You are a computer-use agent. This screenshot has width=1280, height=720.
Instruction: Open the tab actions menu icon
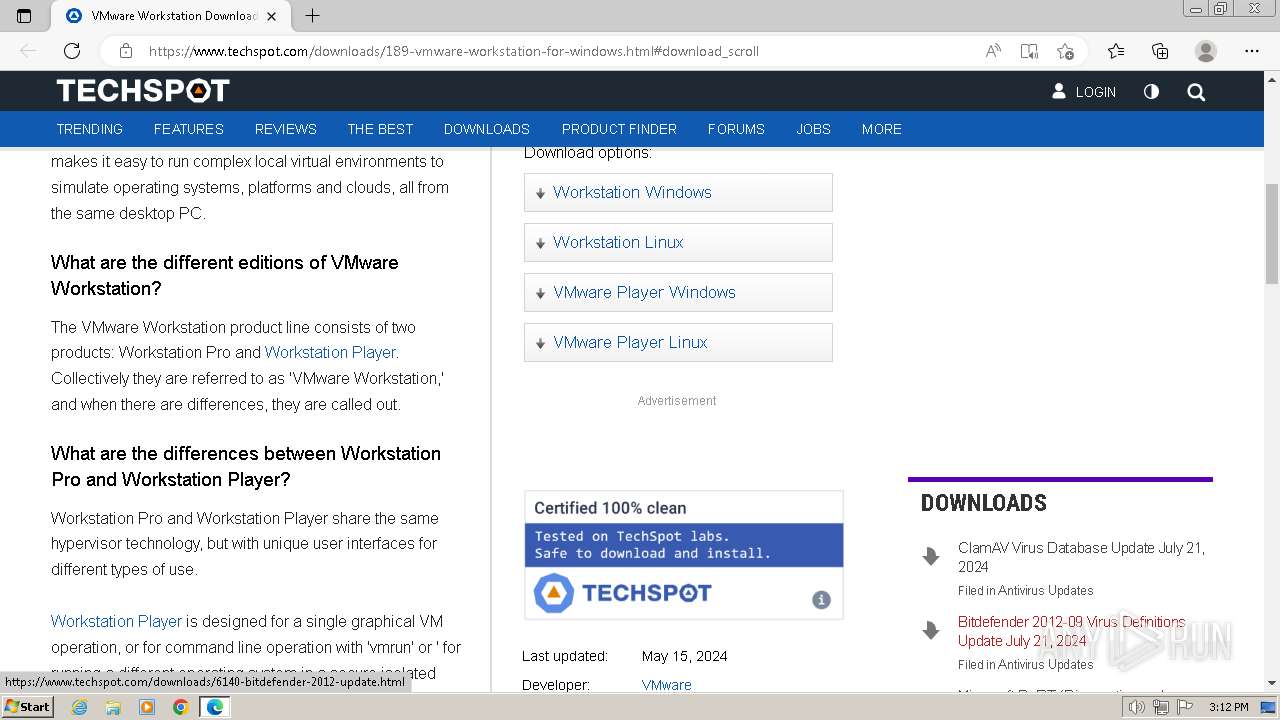tap(24, 15)
